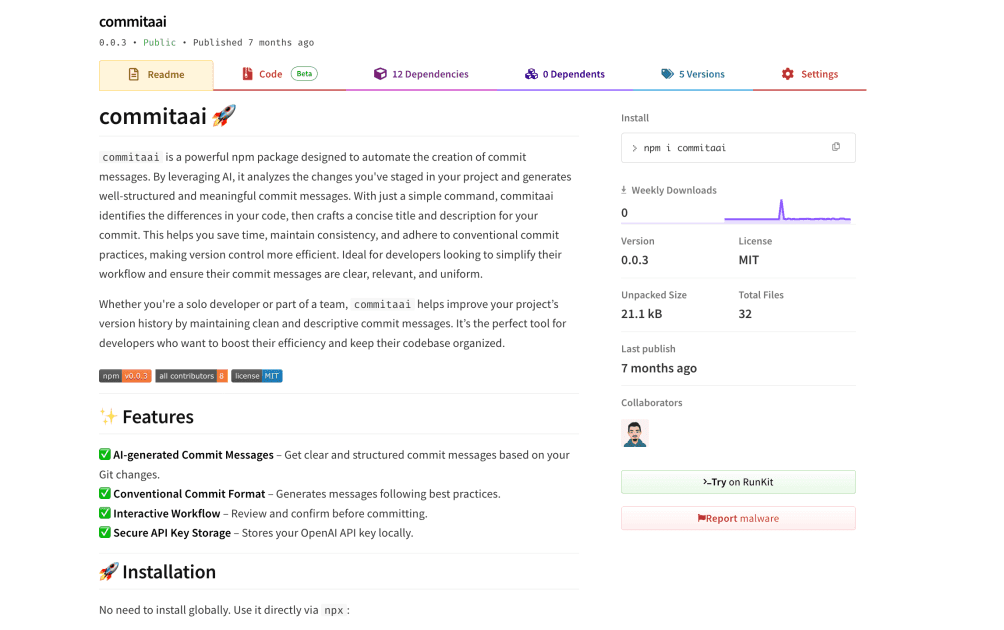Click the Readme file icon

pos(133,75)
